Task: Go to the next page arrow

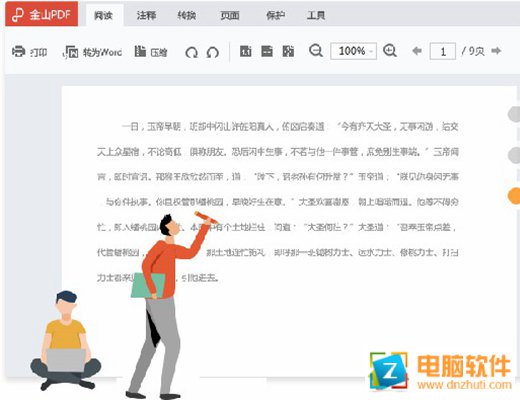Action: coord(496,51)
